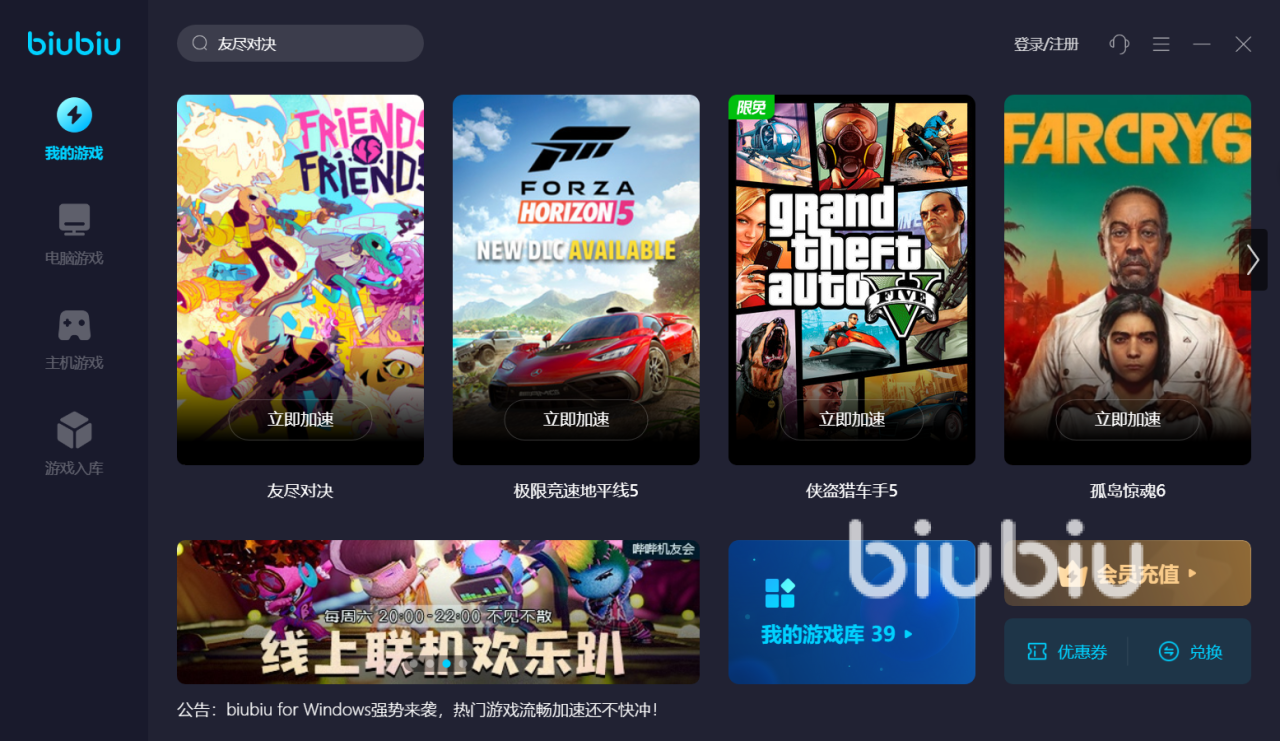Open the 我的游戏 lightning icon section

(x=74, y=115)
